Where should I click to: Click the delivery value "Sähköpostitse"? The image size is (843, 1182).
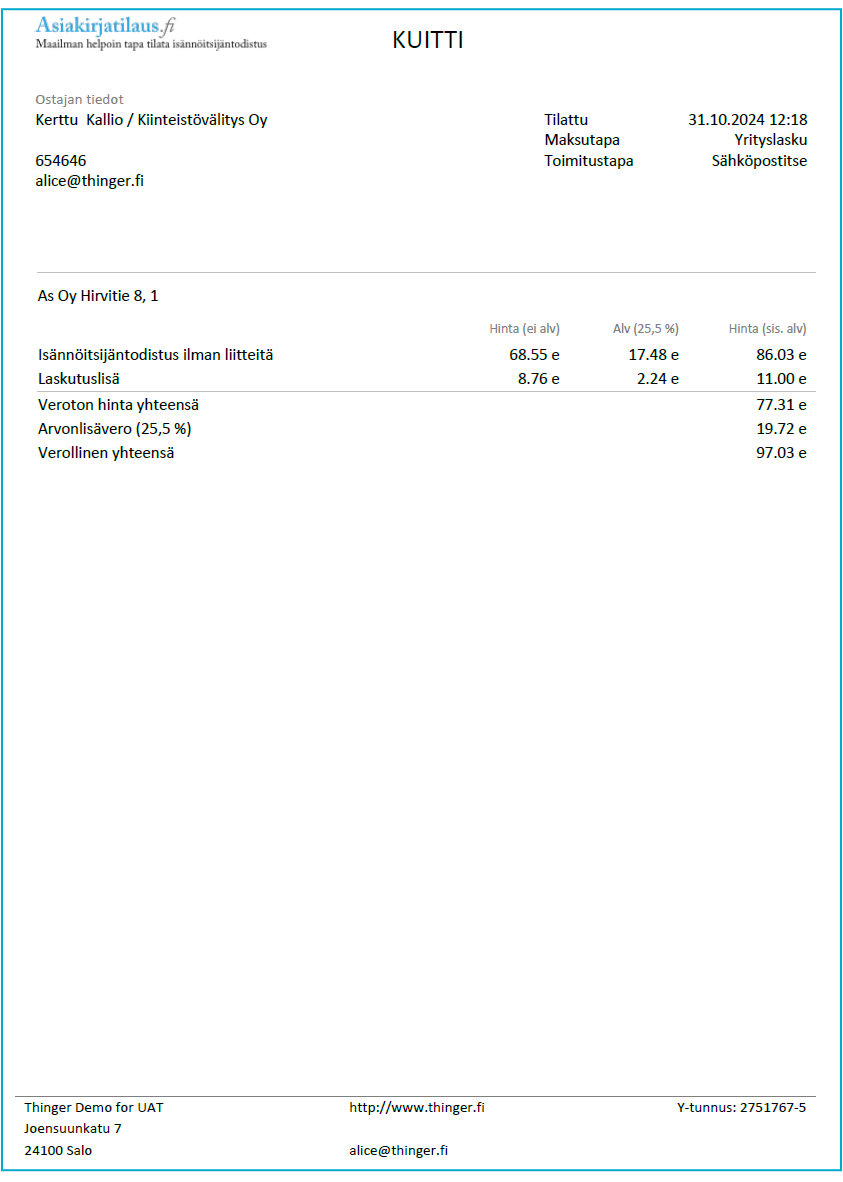click(759, 161)
